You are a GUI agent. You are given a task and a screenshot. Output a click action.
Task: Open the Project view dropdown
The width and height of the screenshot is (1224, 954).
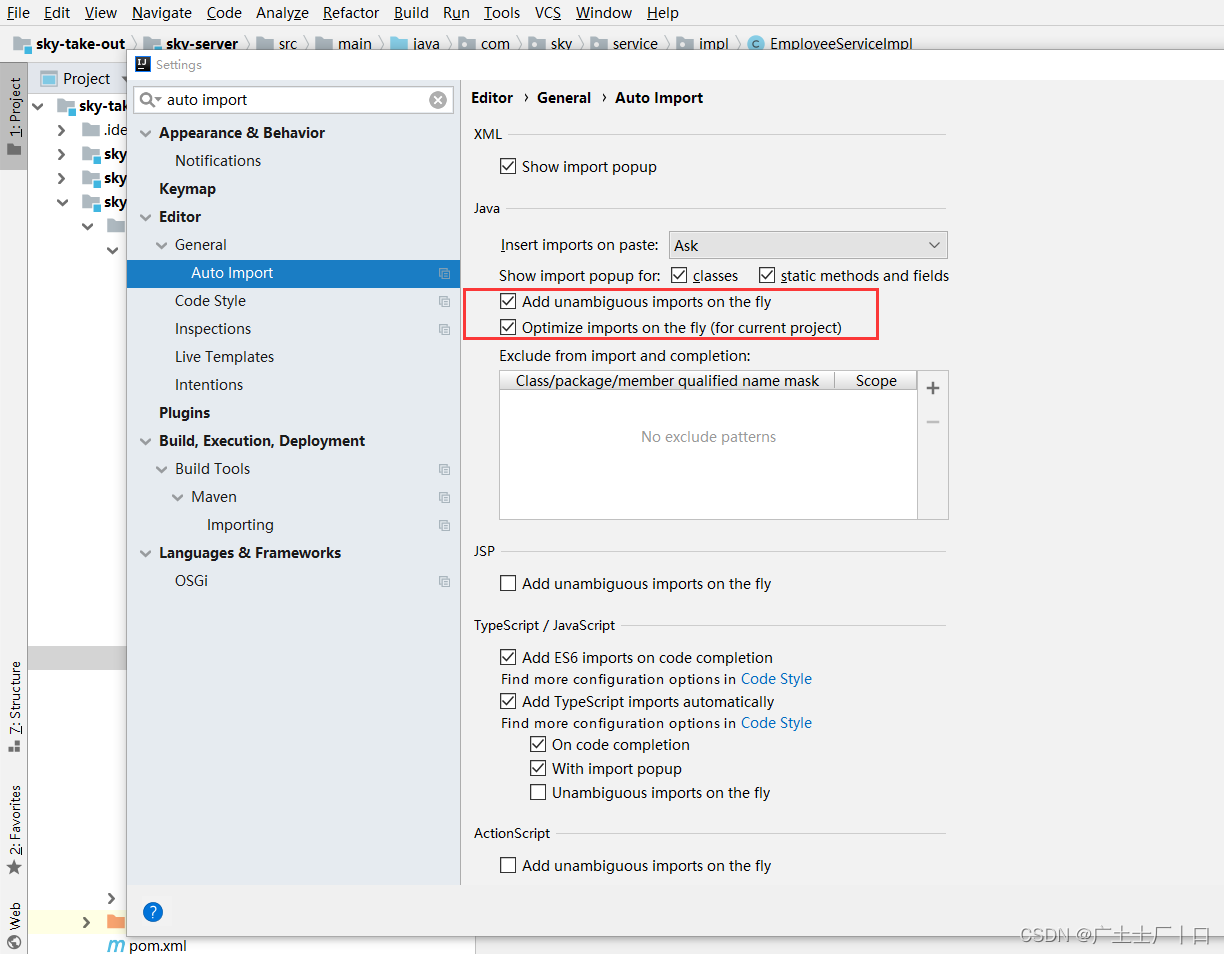click(85, 79)
